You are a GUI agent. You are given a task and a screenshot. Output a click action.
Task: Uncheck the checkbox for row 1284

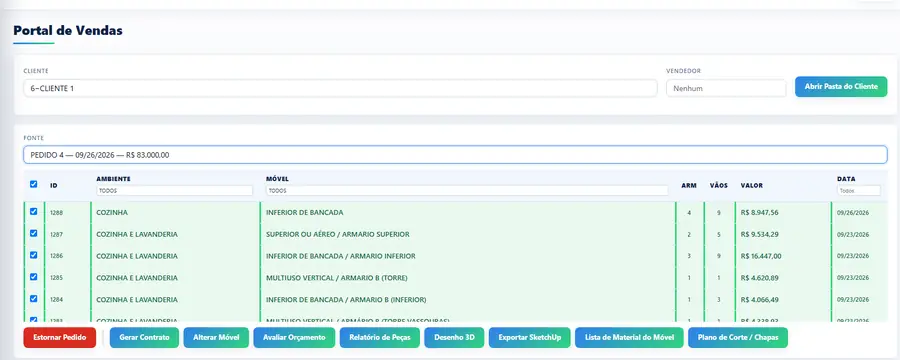tap(33, 299)
